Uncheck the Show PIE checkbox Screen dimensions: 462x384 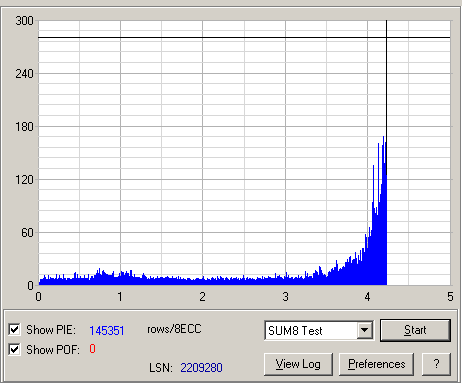[14, 330]
